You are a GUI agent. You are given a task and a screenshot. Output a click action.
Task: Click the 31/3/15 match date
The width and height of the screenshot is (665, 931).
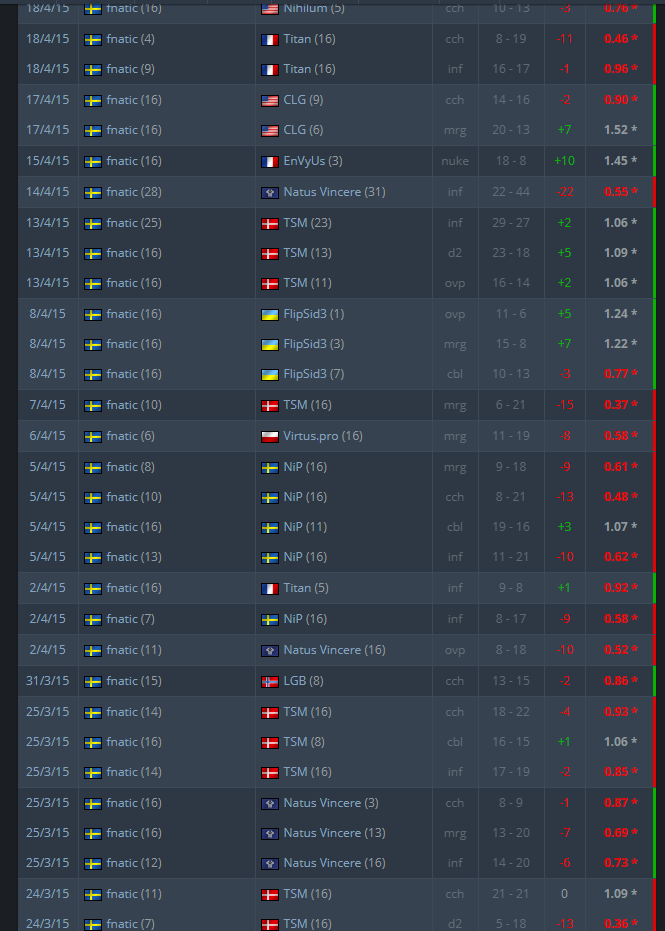(x=48, y=681)
